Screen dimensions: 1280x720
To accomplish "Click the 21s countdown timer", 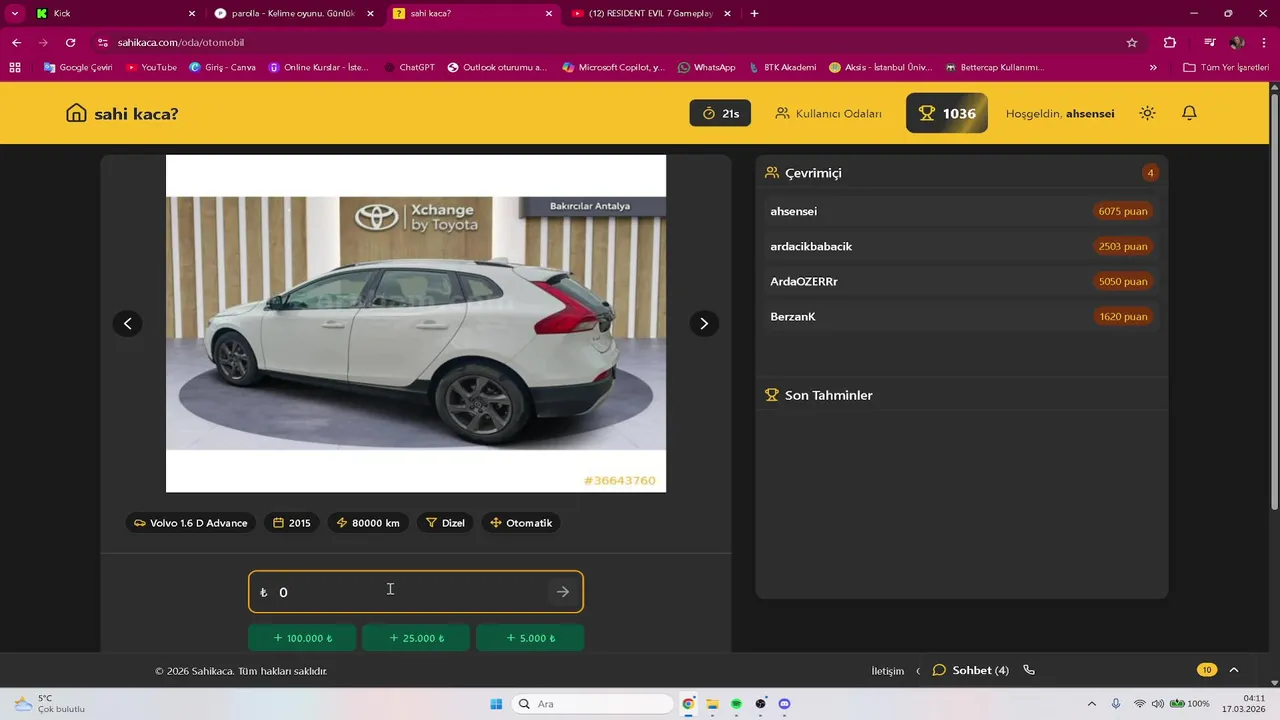I will [x=720, y=113].
